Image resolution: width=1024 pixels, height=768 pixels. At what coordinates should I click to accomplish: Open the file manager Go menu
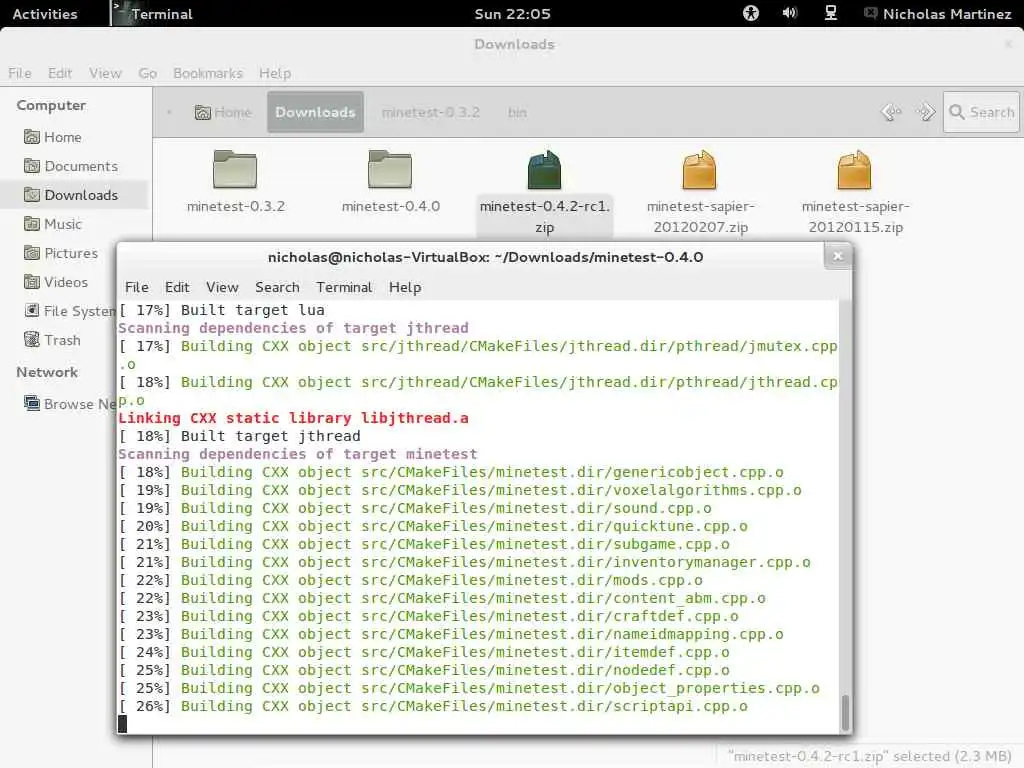click(x=148, y=73)
